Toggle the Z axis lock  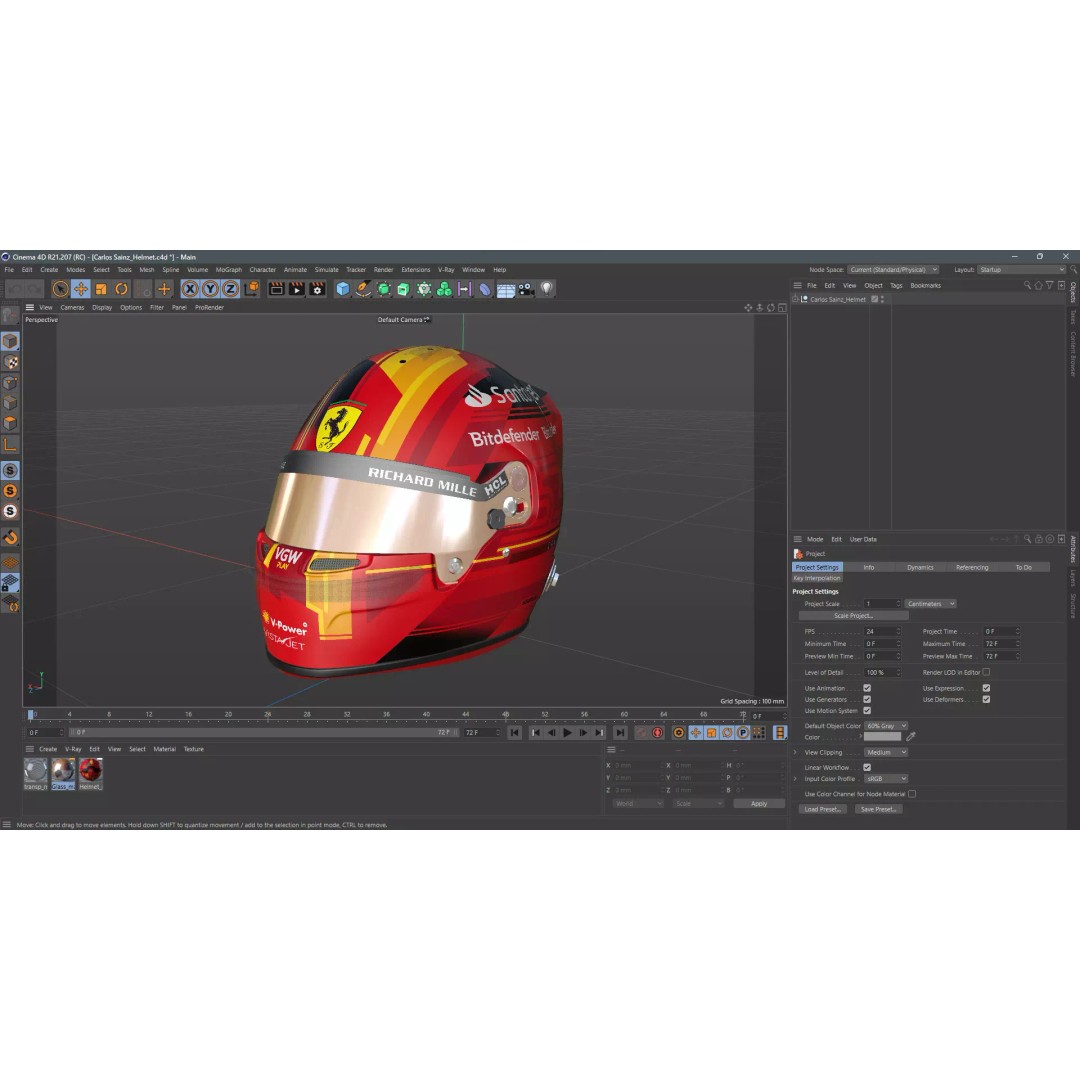click(230, 289)
